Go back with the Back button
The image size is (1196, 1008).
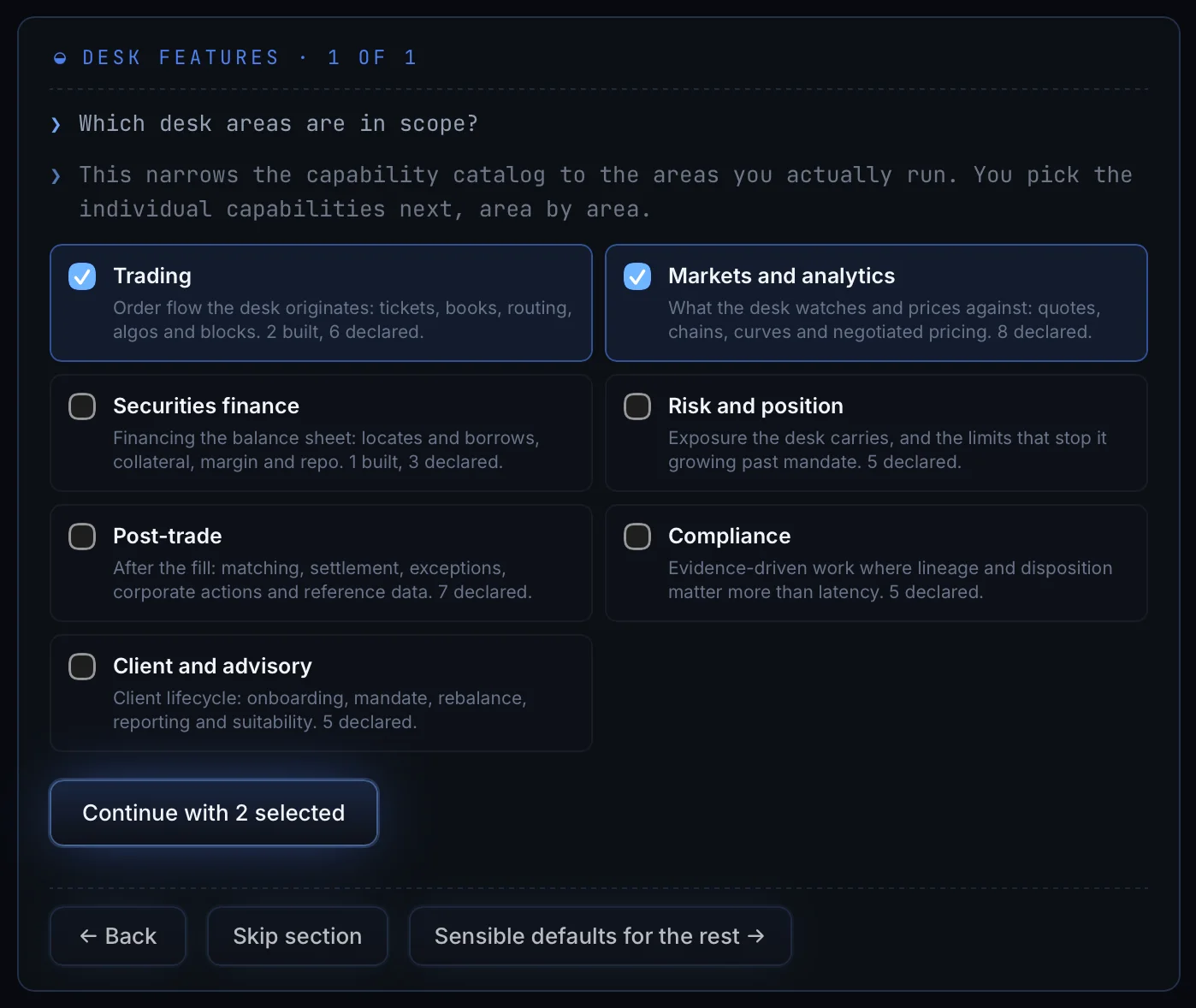click(118, 936)
